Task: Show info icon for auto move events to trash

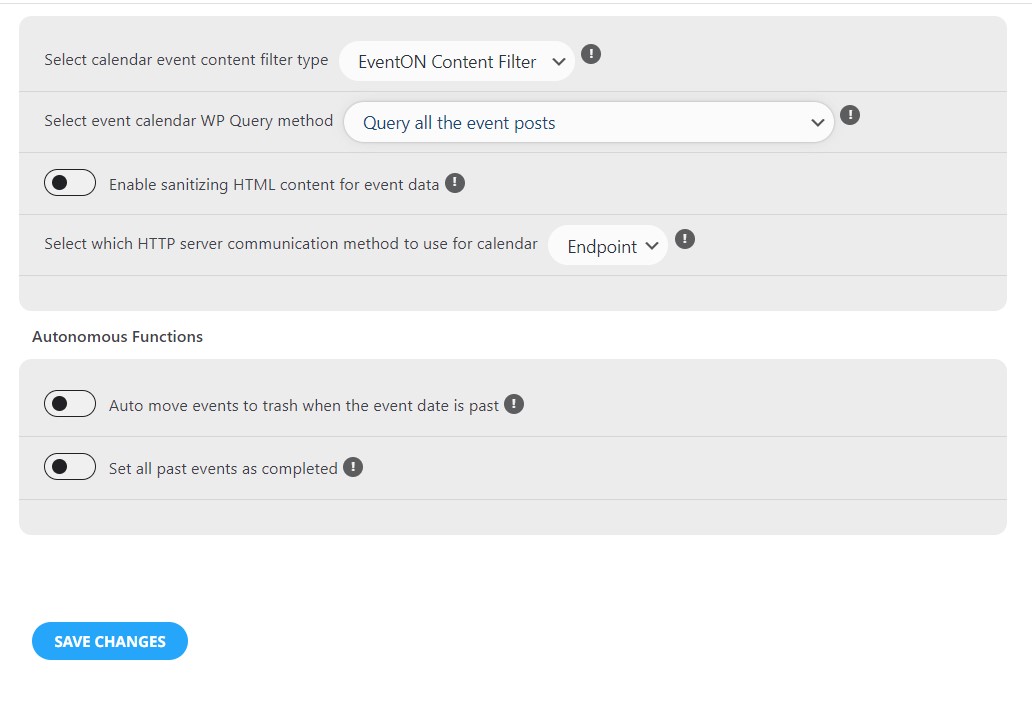Action: pos(514,404)
